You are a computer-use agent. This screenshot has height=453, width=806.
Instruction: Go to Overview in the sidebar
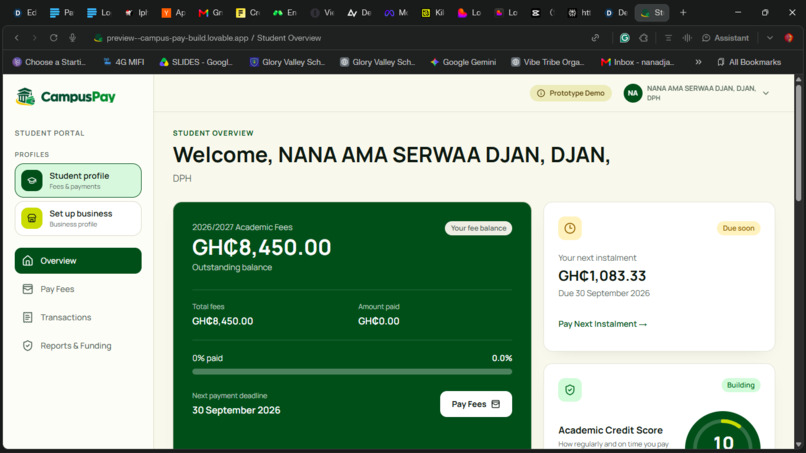(x=78, y=261)
